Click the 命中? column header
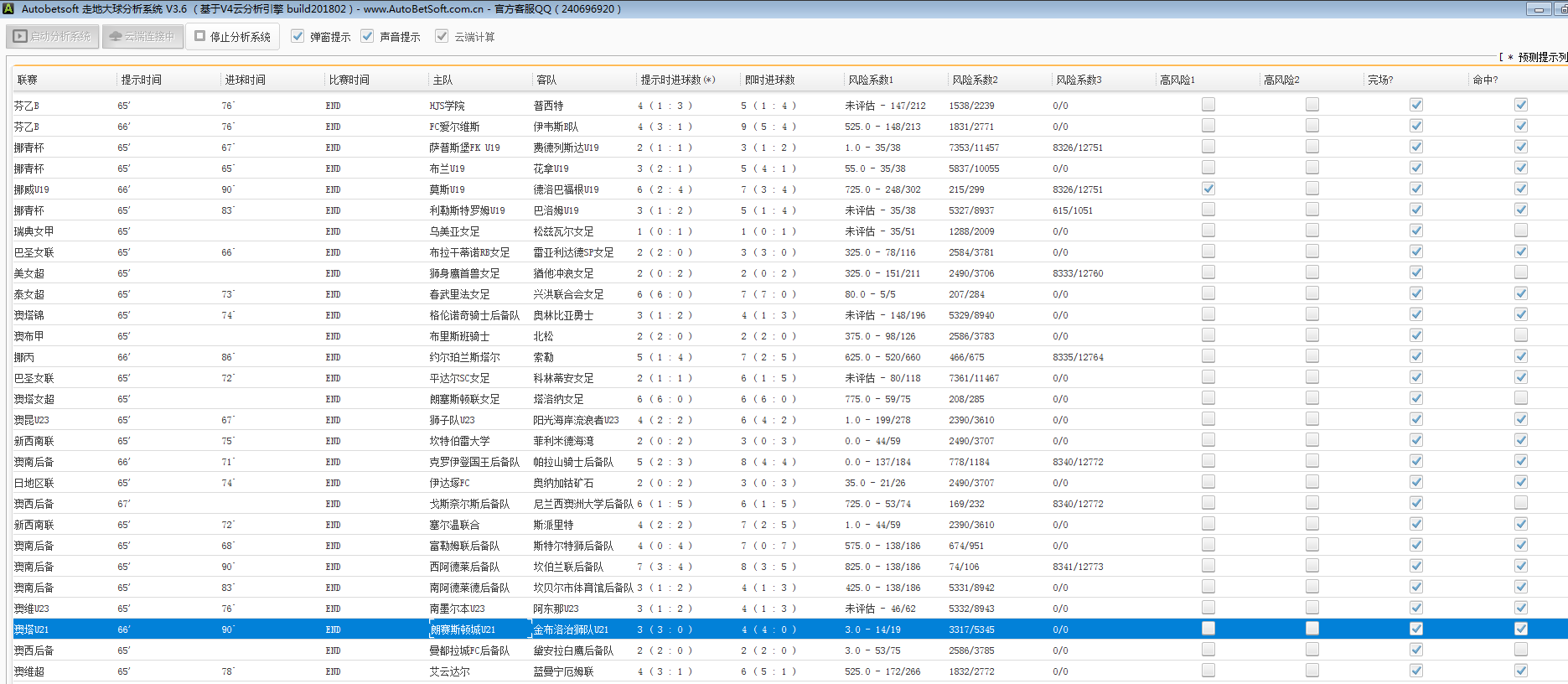Screen dimensions: 1568x684 tap(1484, 80)
